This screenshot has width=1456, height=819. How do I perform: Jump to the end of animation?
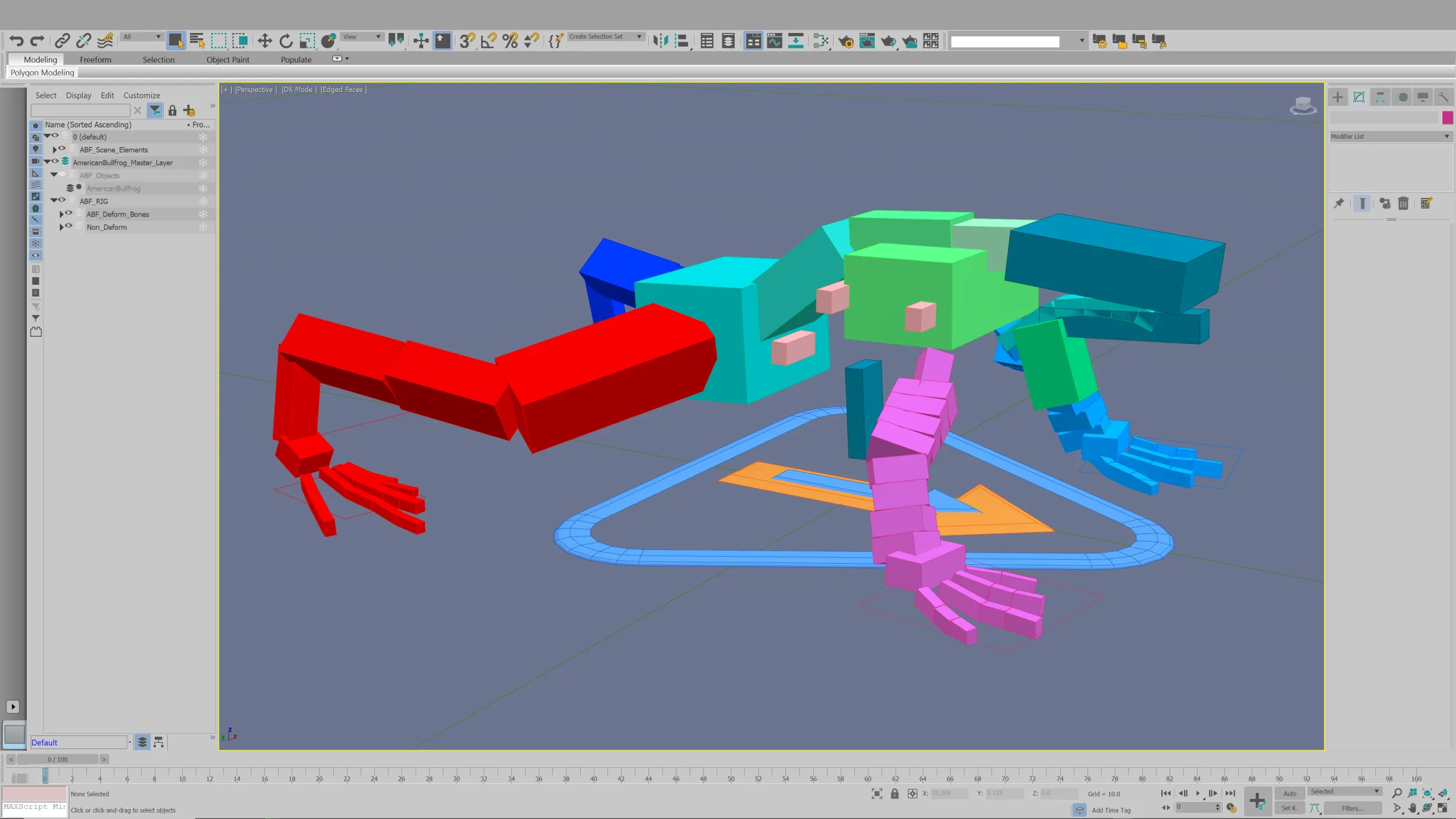click(1230, 793)
